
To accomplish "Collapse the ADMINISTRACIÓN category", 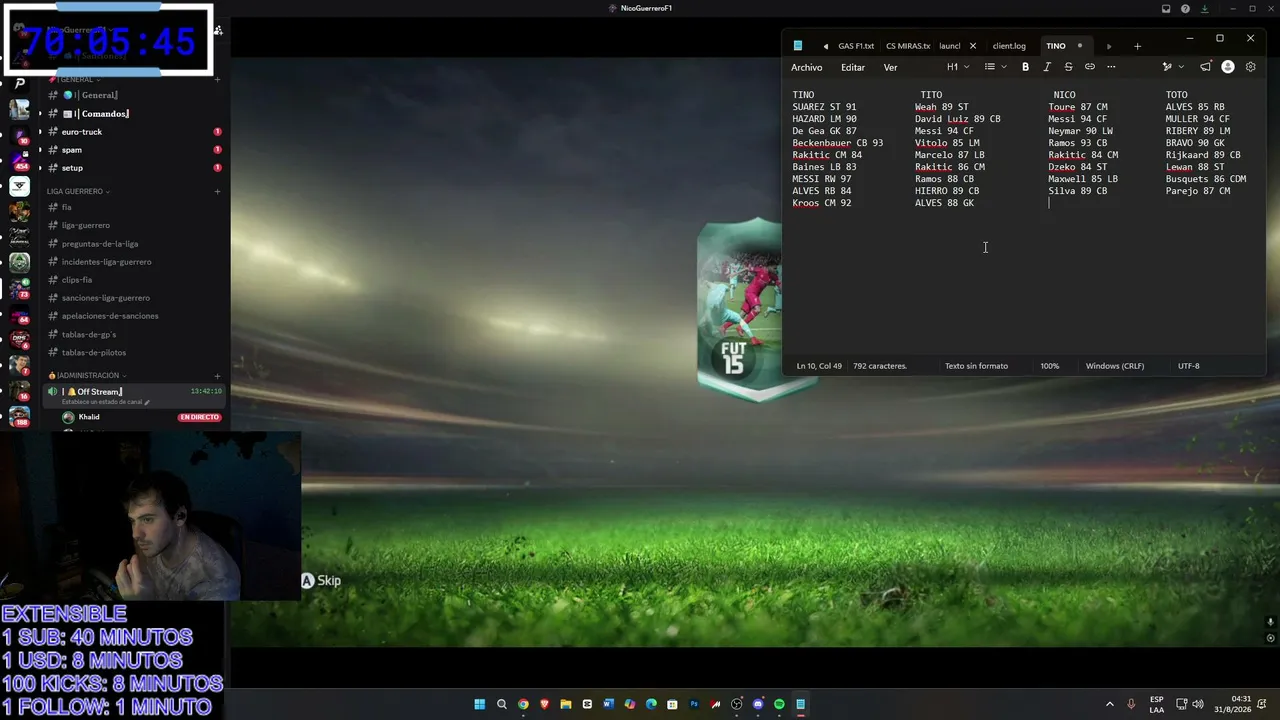I will (86, 375).
